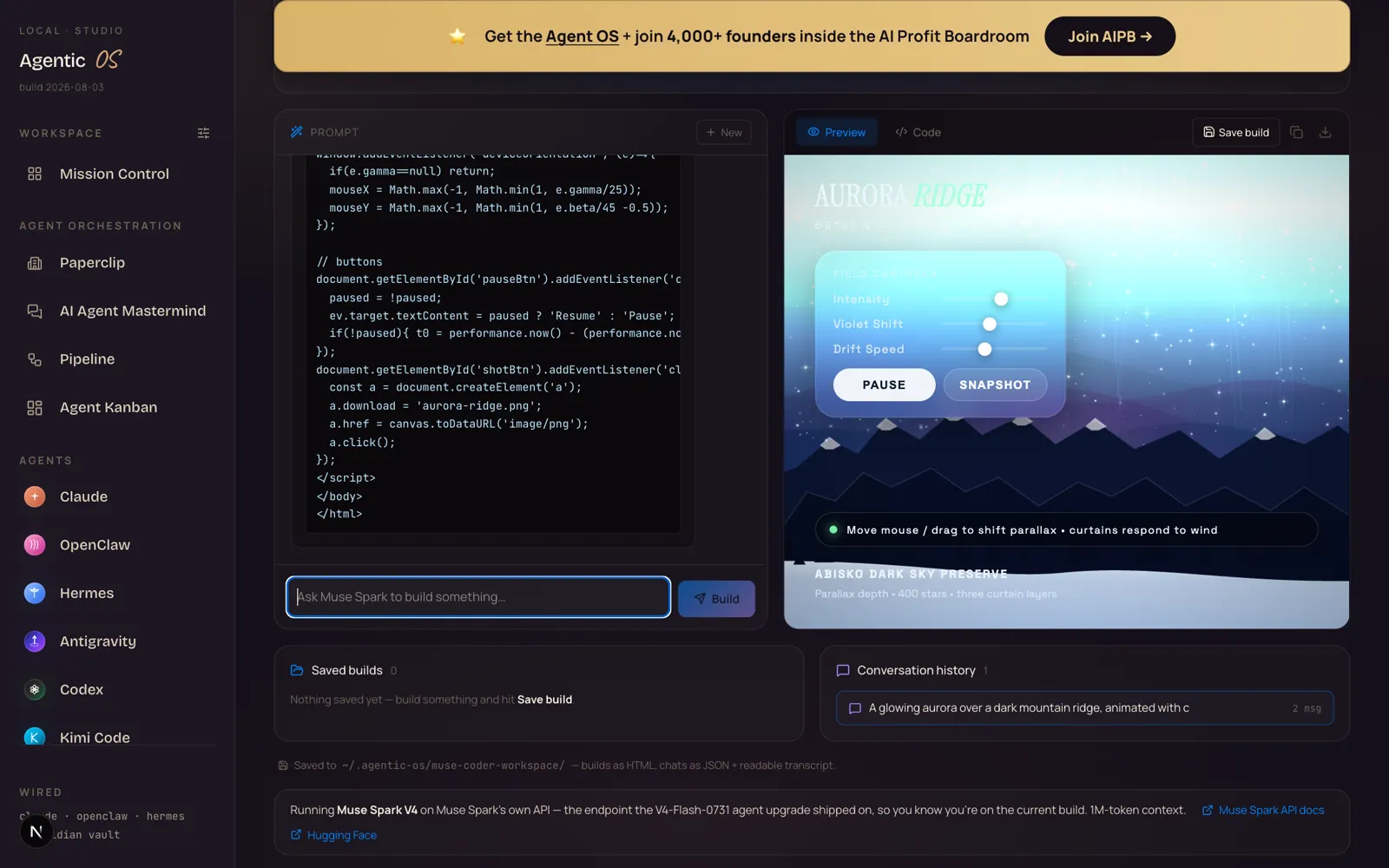Start a New prompt
Viewport: 1389px width, 868px height.
tap(724, 133)
